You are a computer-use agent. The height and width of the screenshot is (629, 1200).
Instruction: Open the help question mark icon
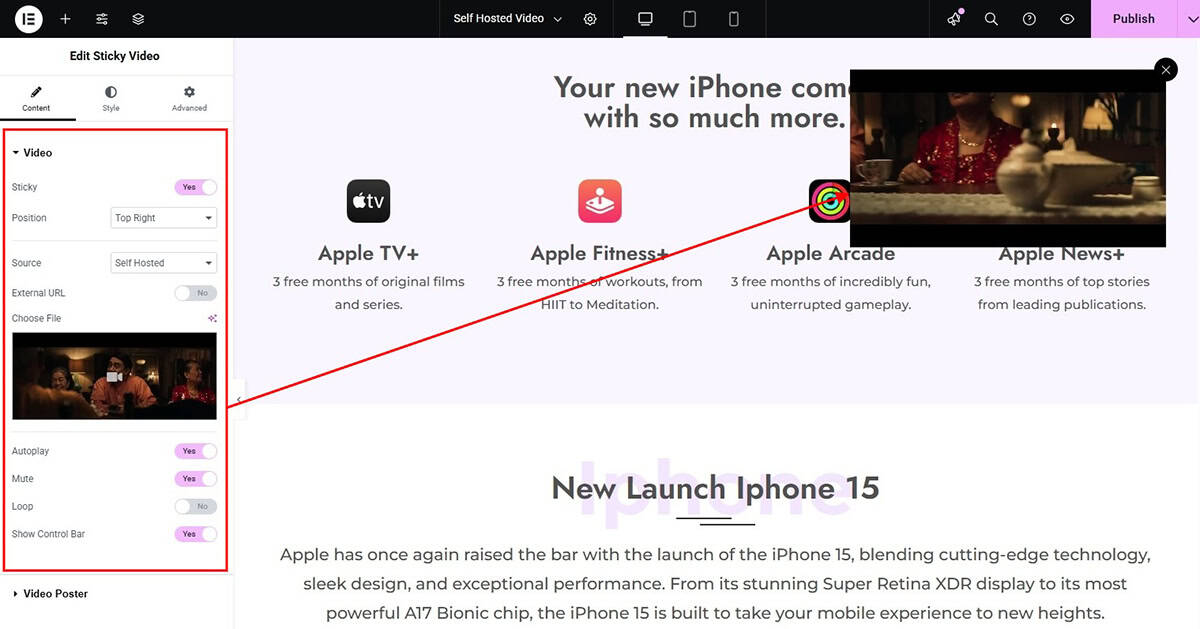click(1029, 19)
